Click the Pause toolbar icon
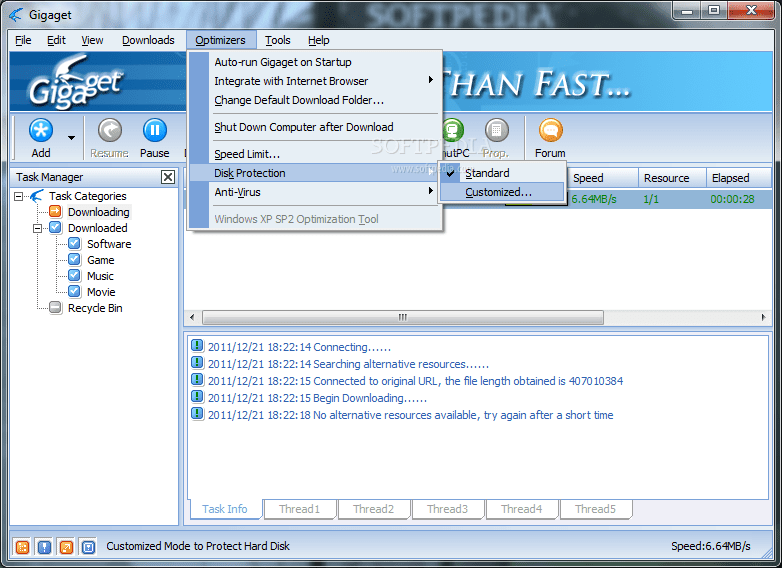Viewport: 782px width, 568px height. click(155, 131)
